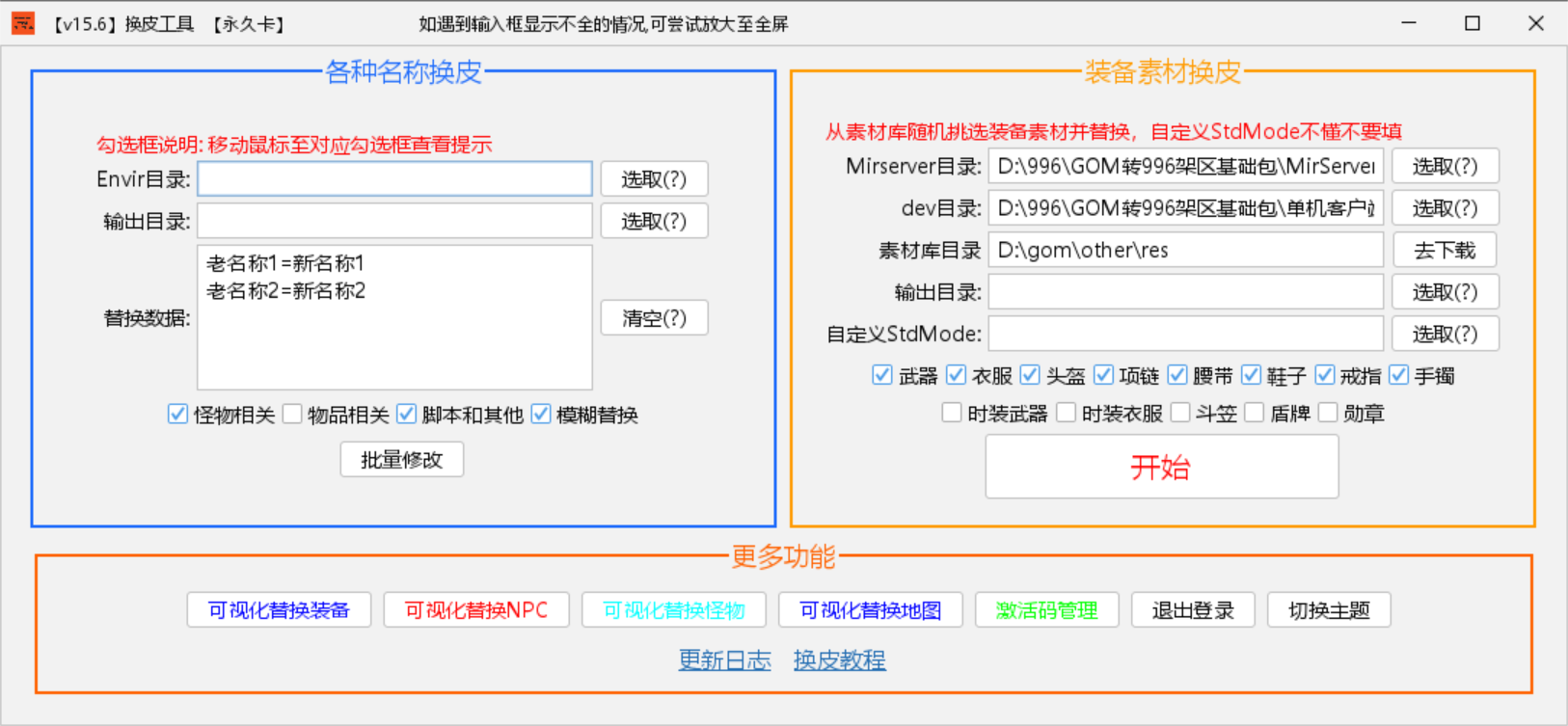Minimize the 换皮工具 window
The image size is (1568, 726).
1409,23
